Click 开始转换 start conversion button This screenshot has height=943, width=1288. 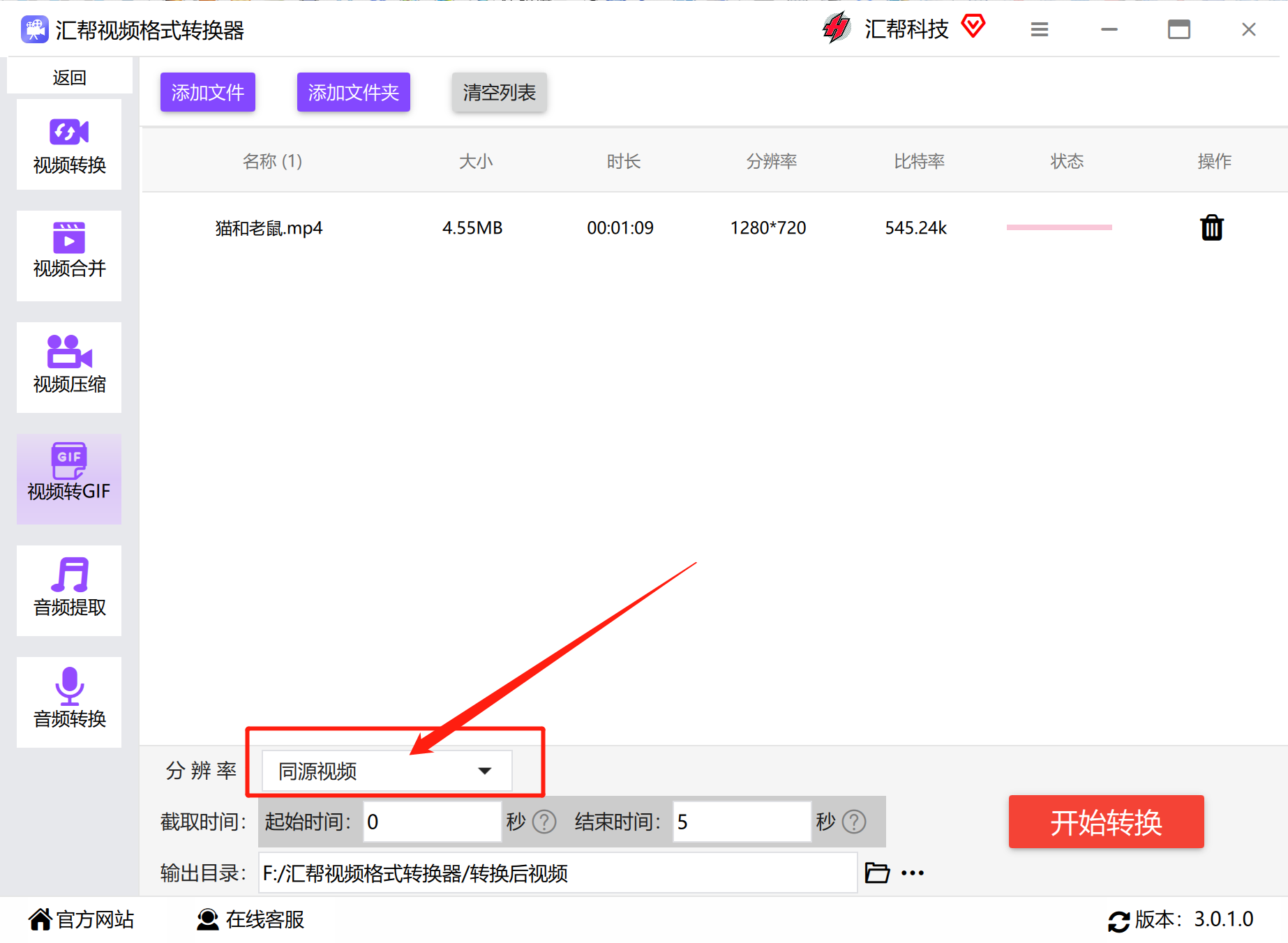pos(1107,822)
